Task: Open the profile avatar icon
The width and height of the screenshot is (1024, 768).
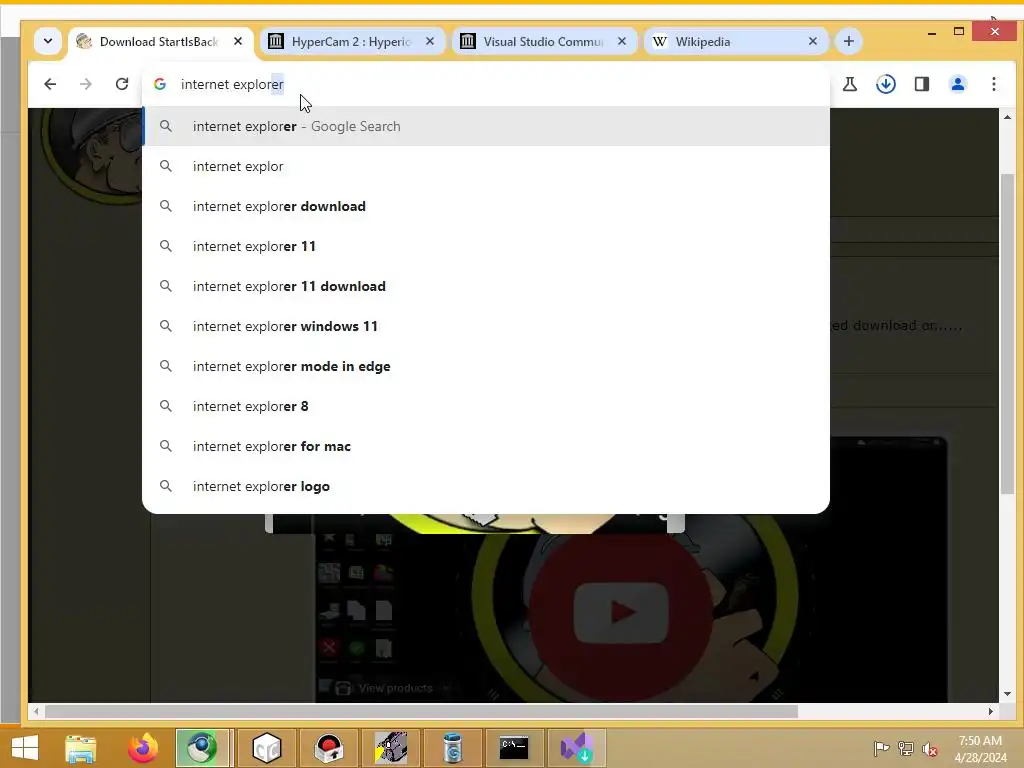Action: (957, 84)
